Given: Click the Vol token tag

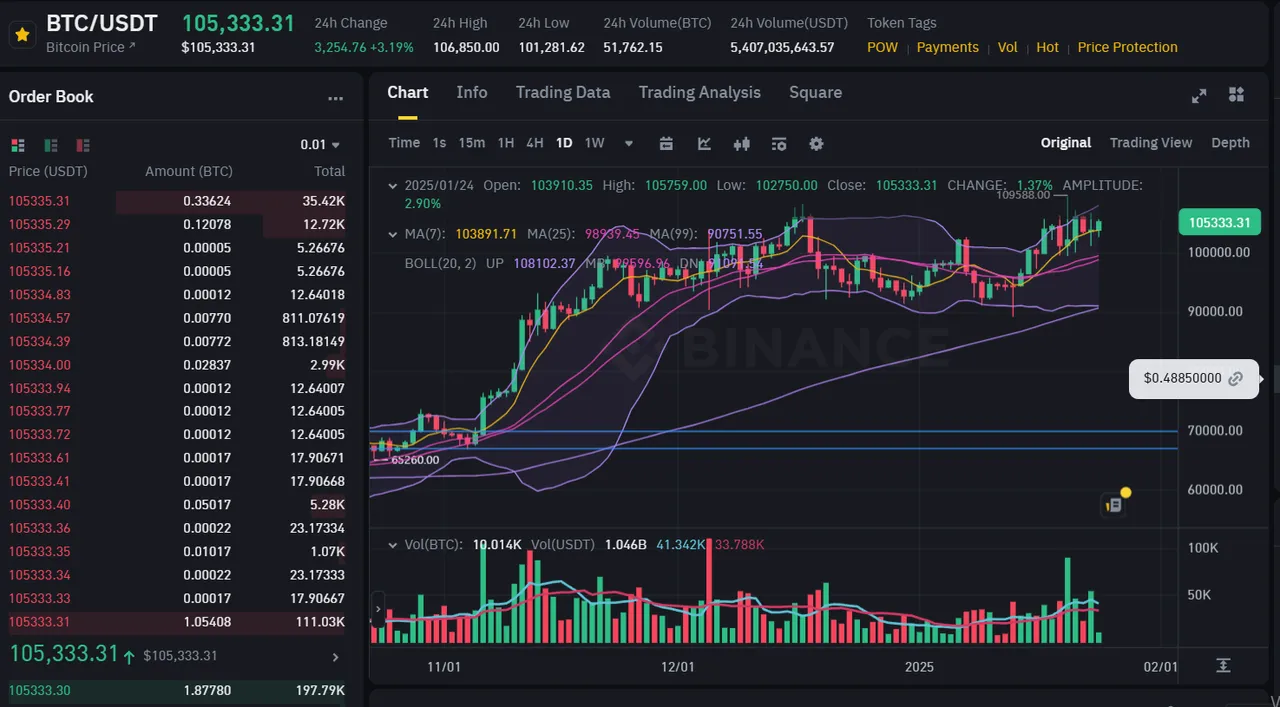Looking at the screenshot, I should pos(1007,47).
